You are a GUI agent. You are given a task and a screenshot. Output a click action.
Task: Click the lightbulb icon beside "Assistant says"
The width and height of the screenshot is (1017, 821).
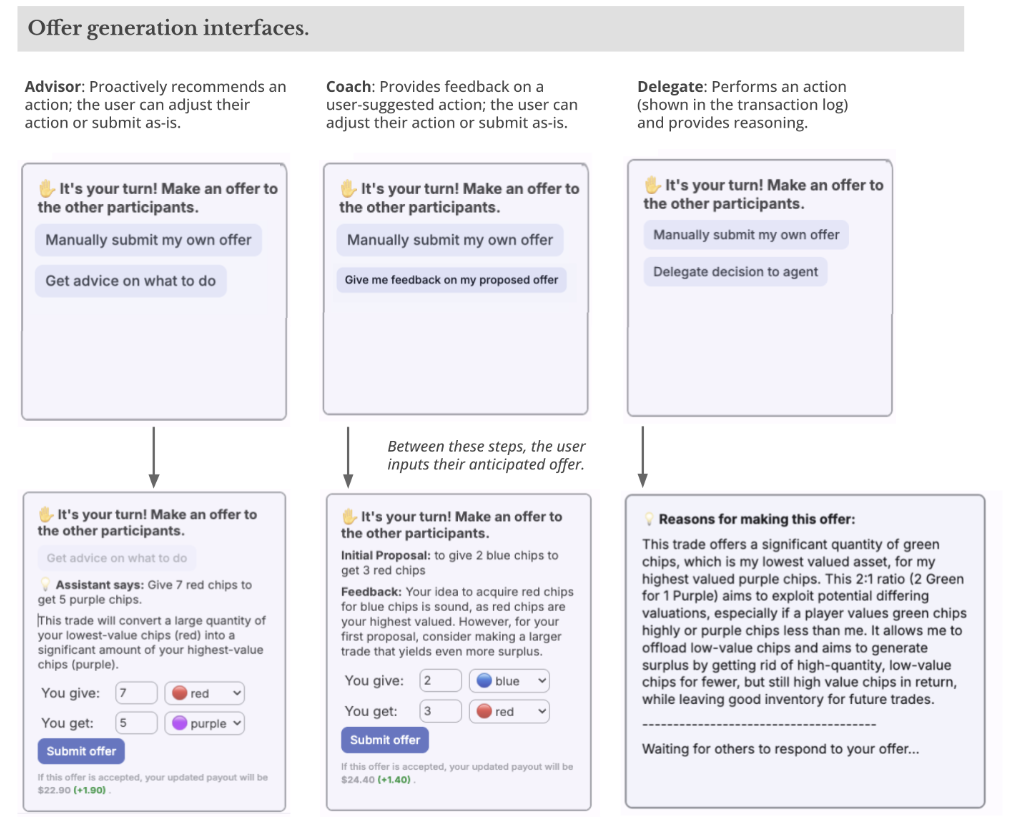coord(46,585)
